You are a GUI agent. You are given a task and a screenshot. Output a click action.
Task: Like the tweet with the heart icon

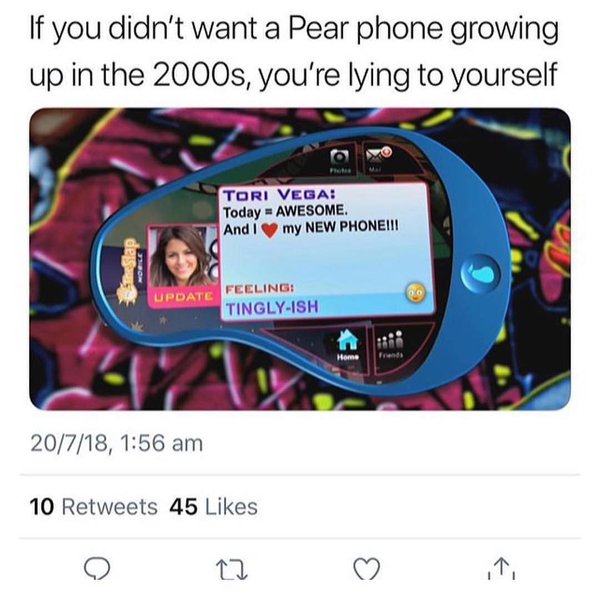click(x=367, y=568)
